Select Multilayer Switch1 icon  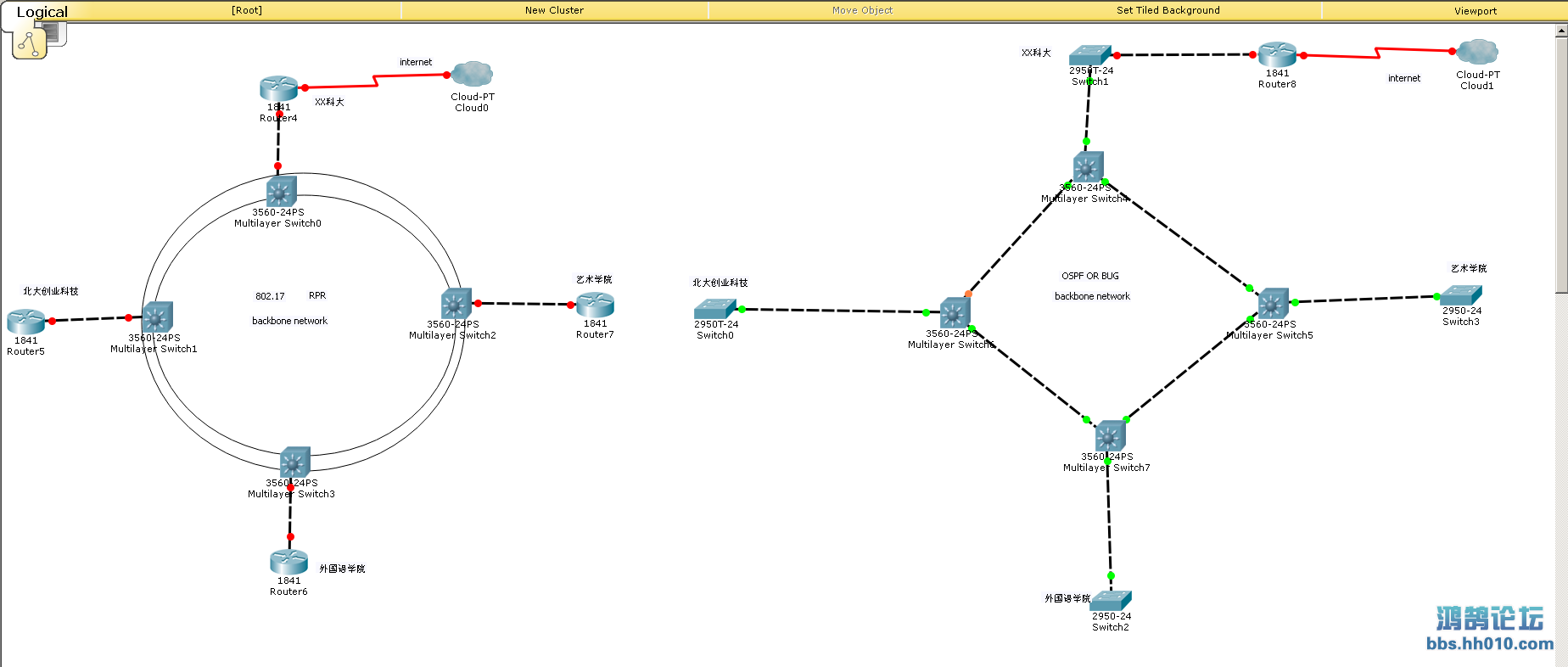(157, 317)
